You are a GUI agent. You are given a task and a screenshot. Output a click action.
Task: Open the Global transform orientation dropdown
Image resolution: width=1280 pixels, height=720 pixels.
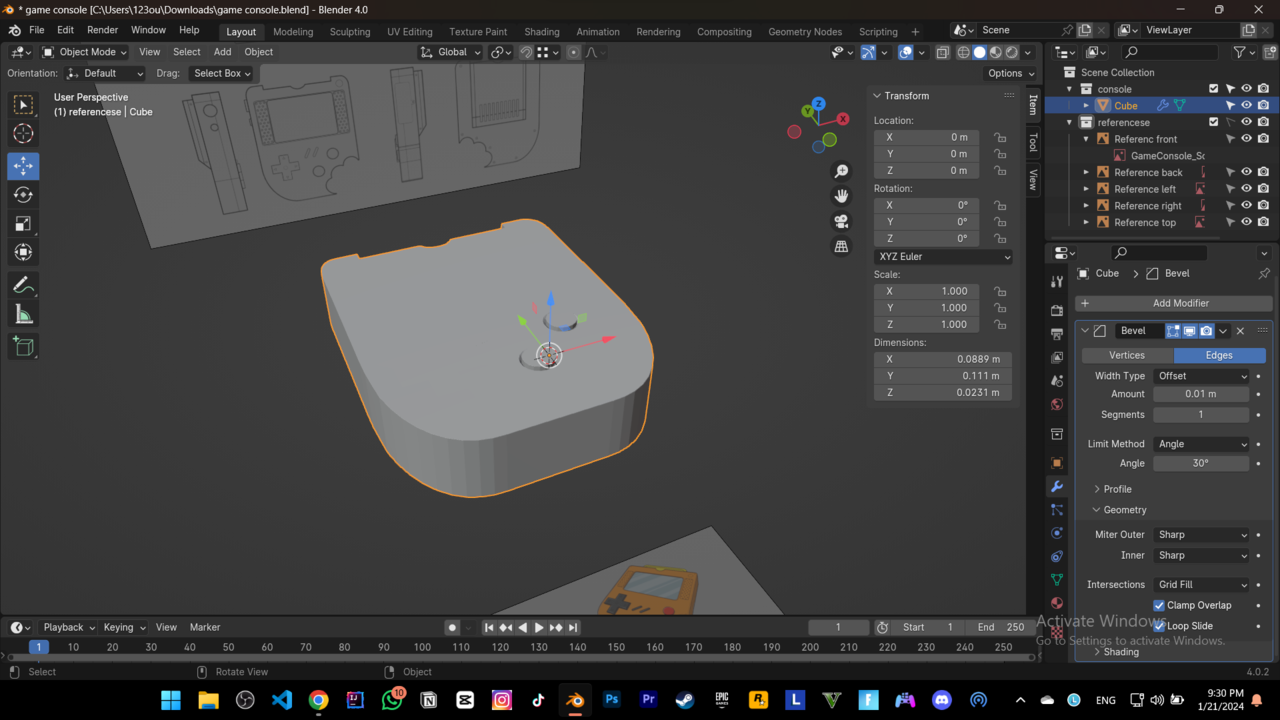click(x=450, y=52)
